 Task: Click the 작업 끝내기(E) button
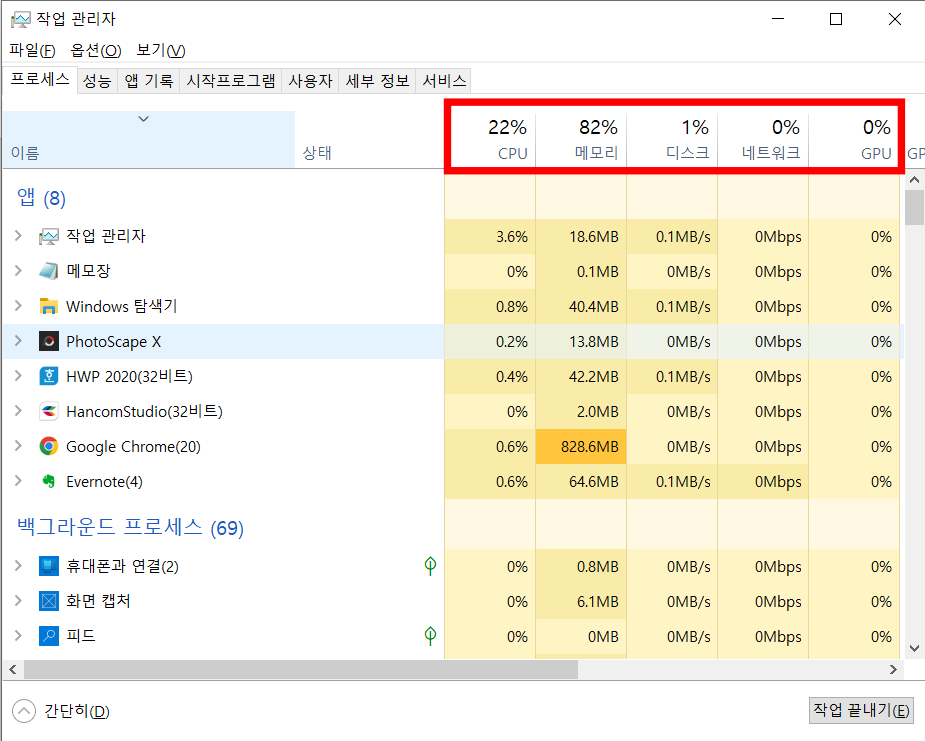tap(861, 710)
